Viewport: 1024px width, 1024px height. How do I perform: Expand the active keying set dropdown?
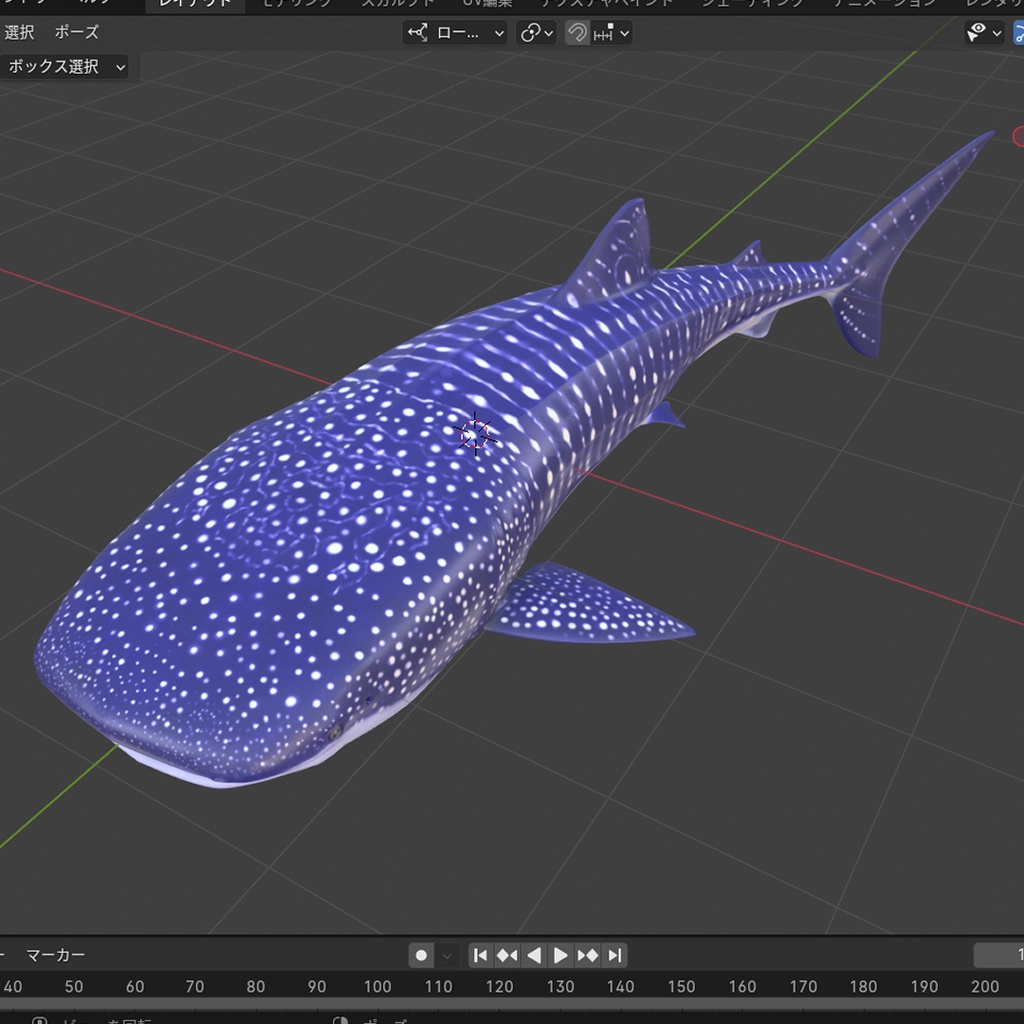pos(445,955)
